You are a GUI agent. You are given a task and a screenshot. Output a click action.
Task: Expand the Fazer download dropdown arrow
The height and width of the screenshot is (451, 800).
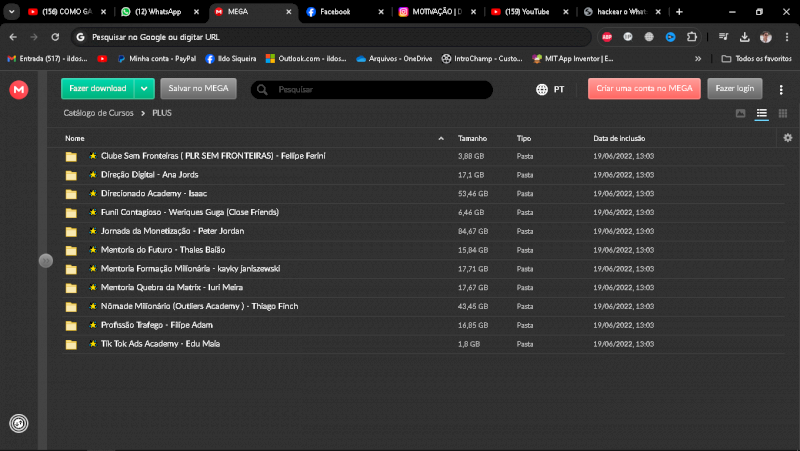click(145, 89)
